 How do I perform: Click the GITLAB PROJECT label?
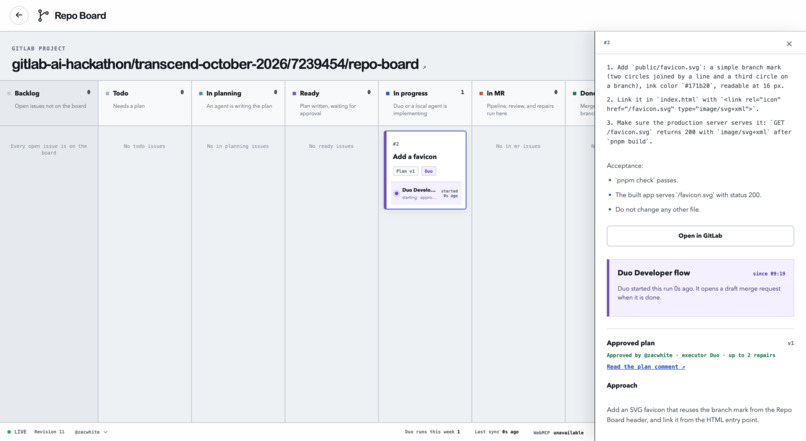coord(39,49)
